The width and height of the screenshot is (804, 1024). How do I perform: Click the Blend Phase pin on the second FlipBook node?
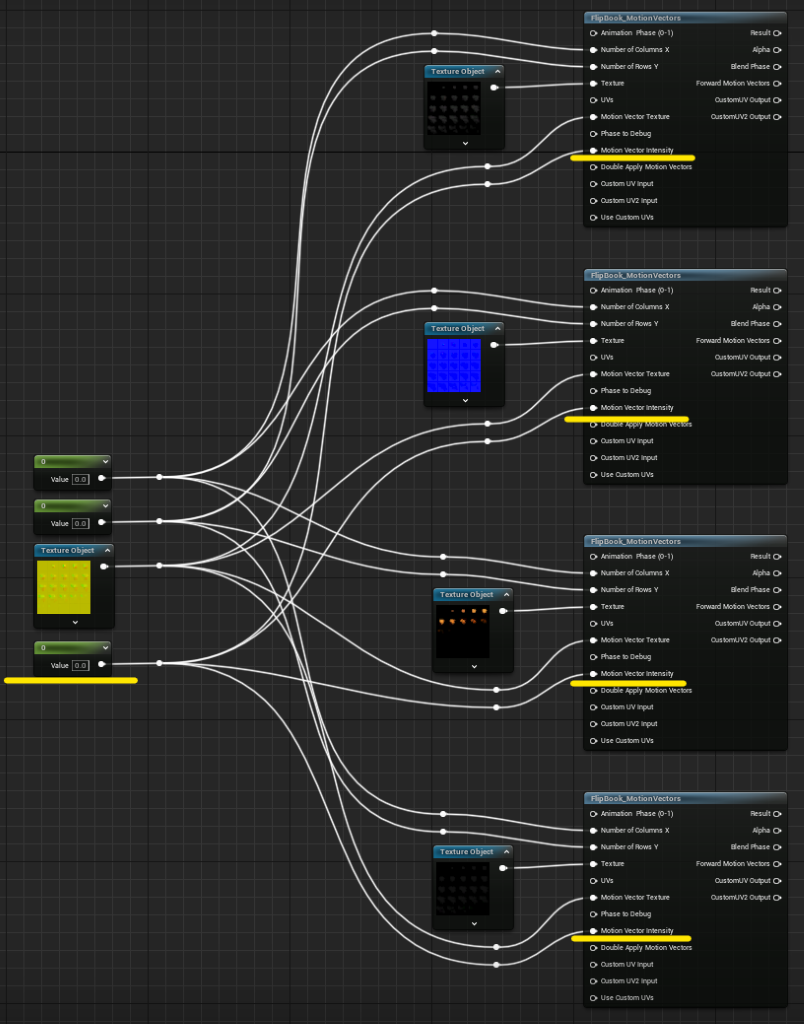777,324
